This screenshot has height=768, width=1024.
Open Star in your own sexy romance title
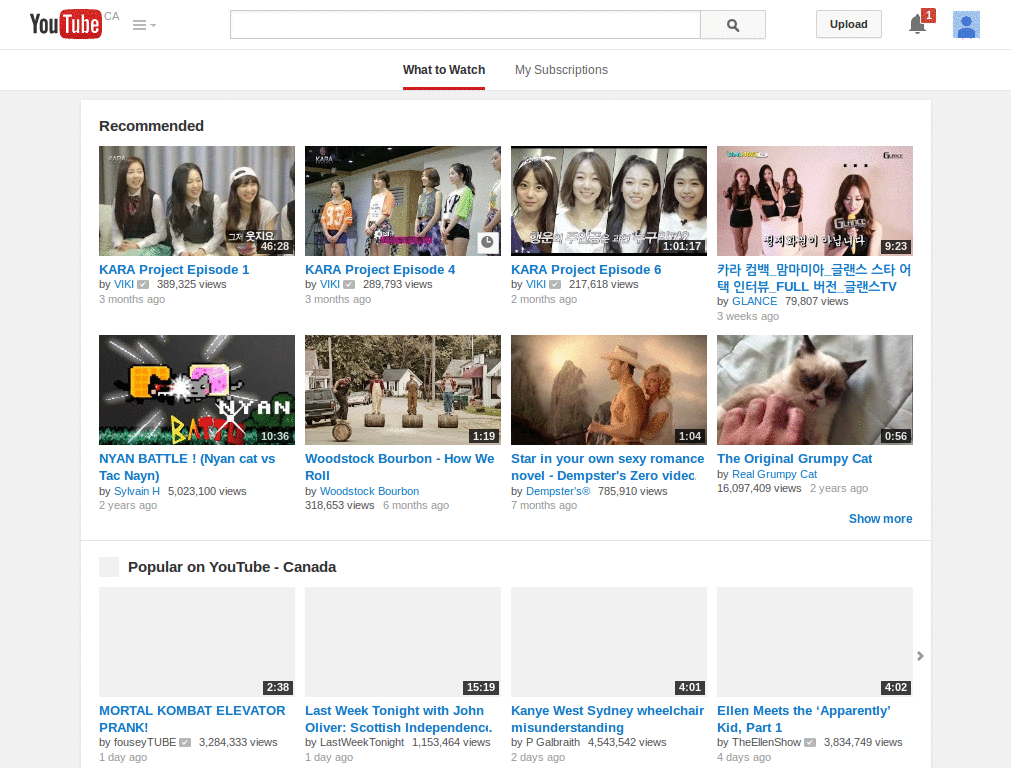tap(607, 468)
